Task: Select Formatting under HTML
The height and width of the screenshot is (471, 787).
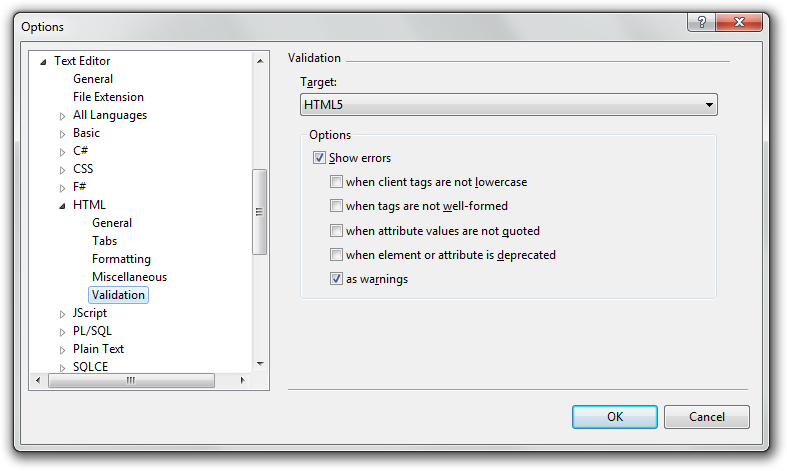Action: (121, 259)
